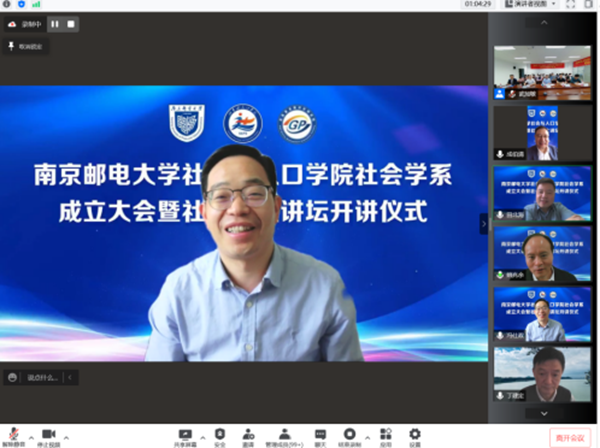Expand audio options arrow next to microphone
The image size is (600, 448).
29,437
